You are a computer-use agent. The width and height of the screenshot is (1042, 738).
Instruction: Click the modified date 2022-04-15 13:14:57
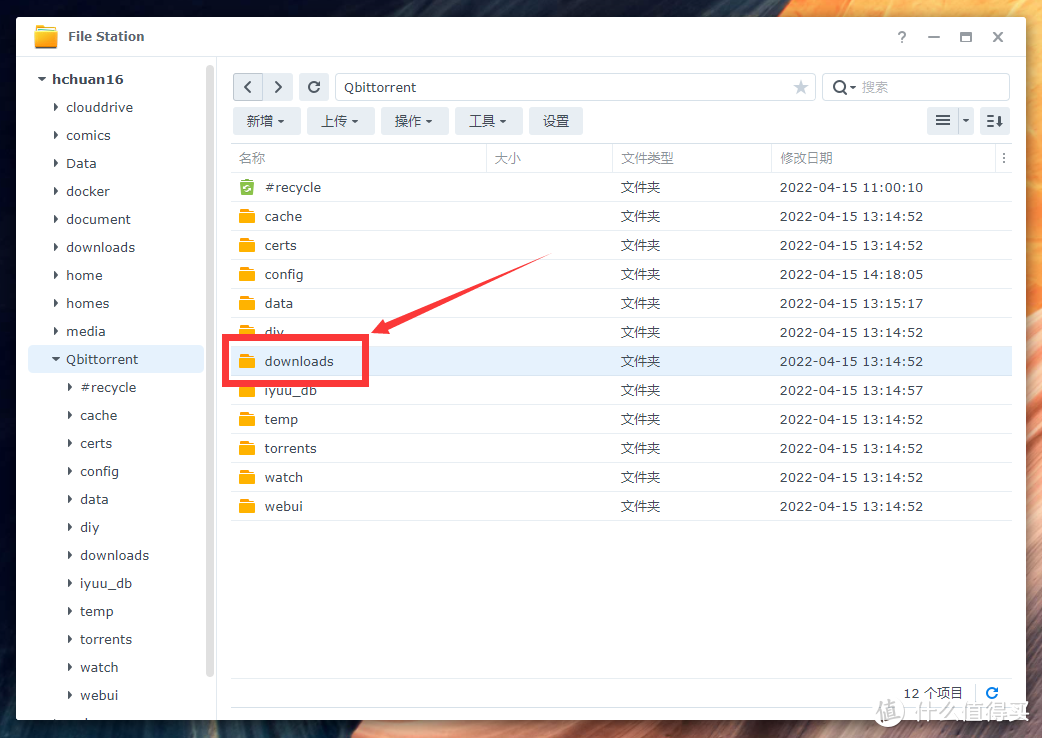coord(851,391)
